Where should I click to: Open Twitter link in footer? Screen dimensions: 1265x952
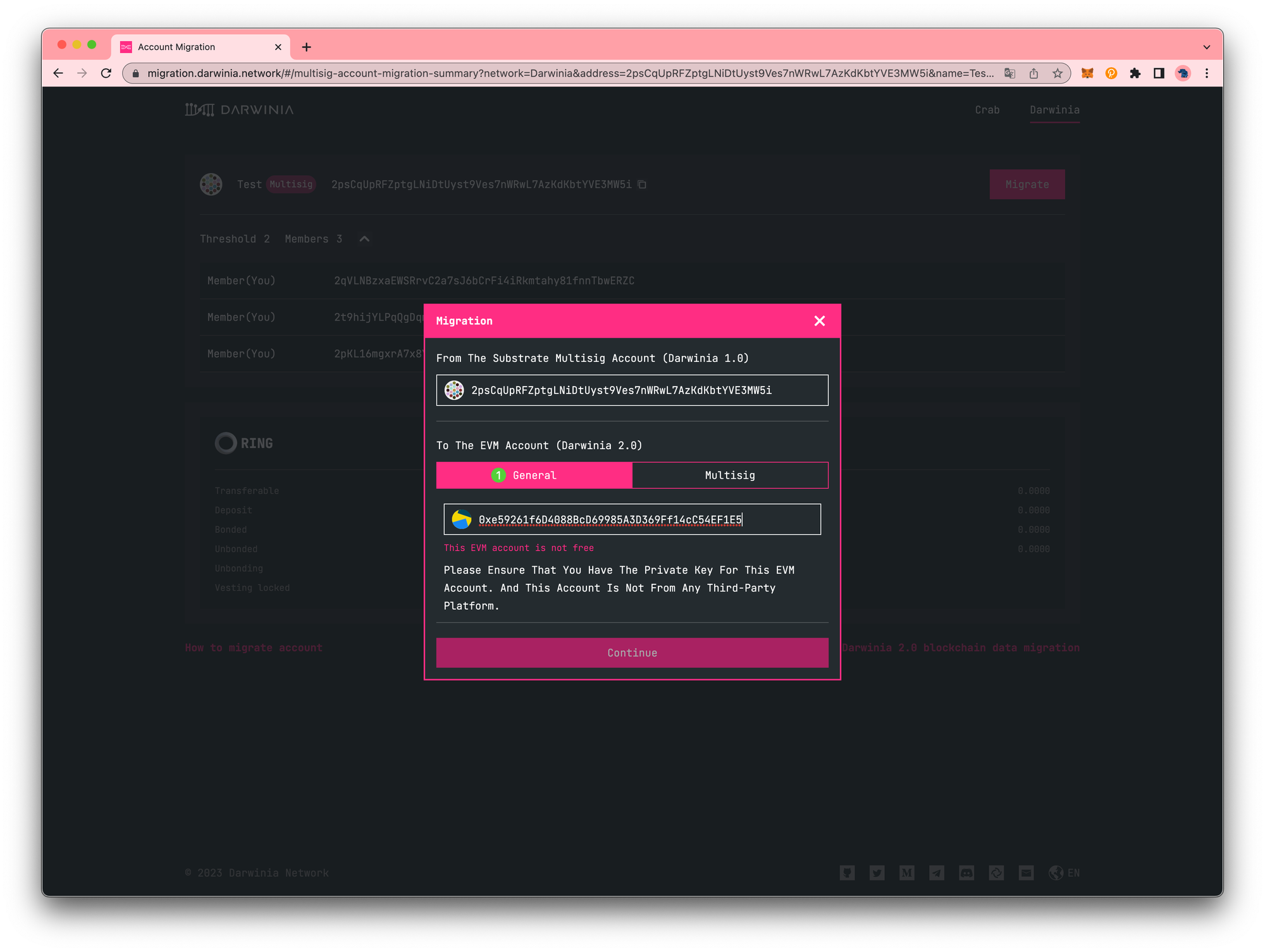(x=877, y=873)
